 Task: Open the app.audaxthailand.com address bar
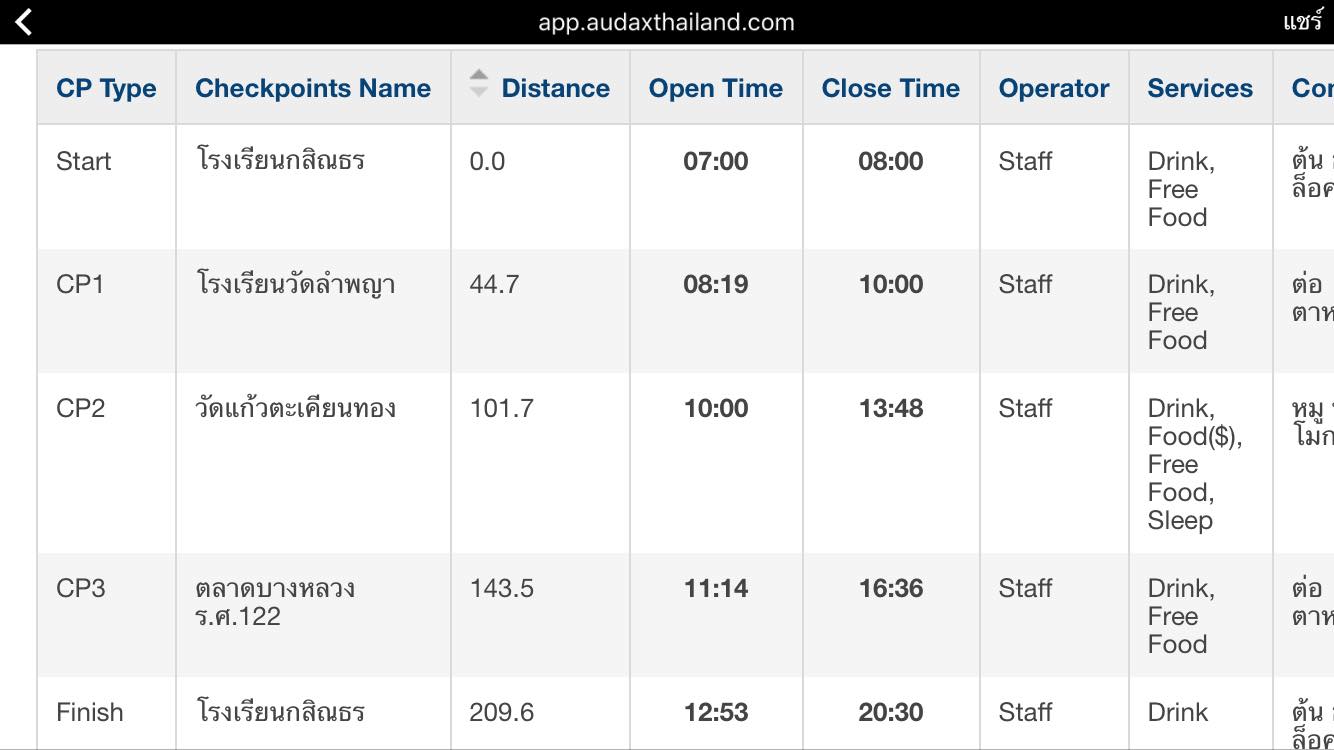tap(666, 22)
